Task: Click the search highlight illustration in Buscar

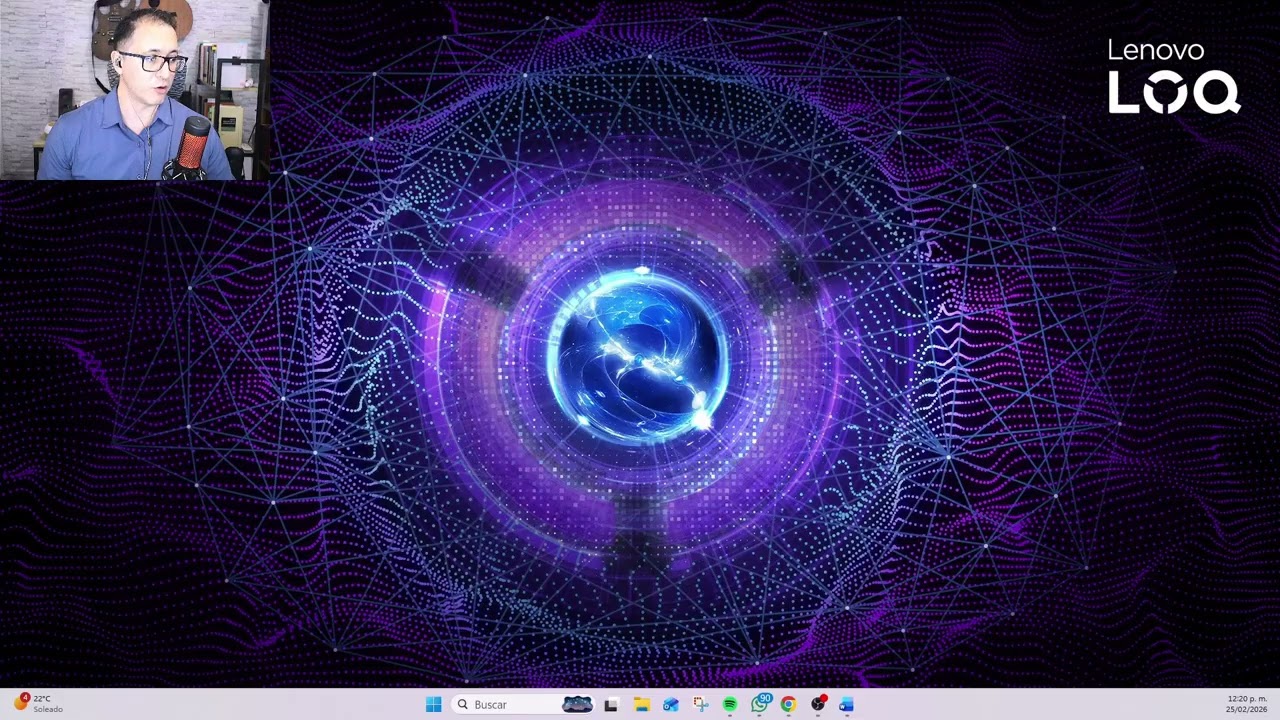Action: tap(577, 705)
